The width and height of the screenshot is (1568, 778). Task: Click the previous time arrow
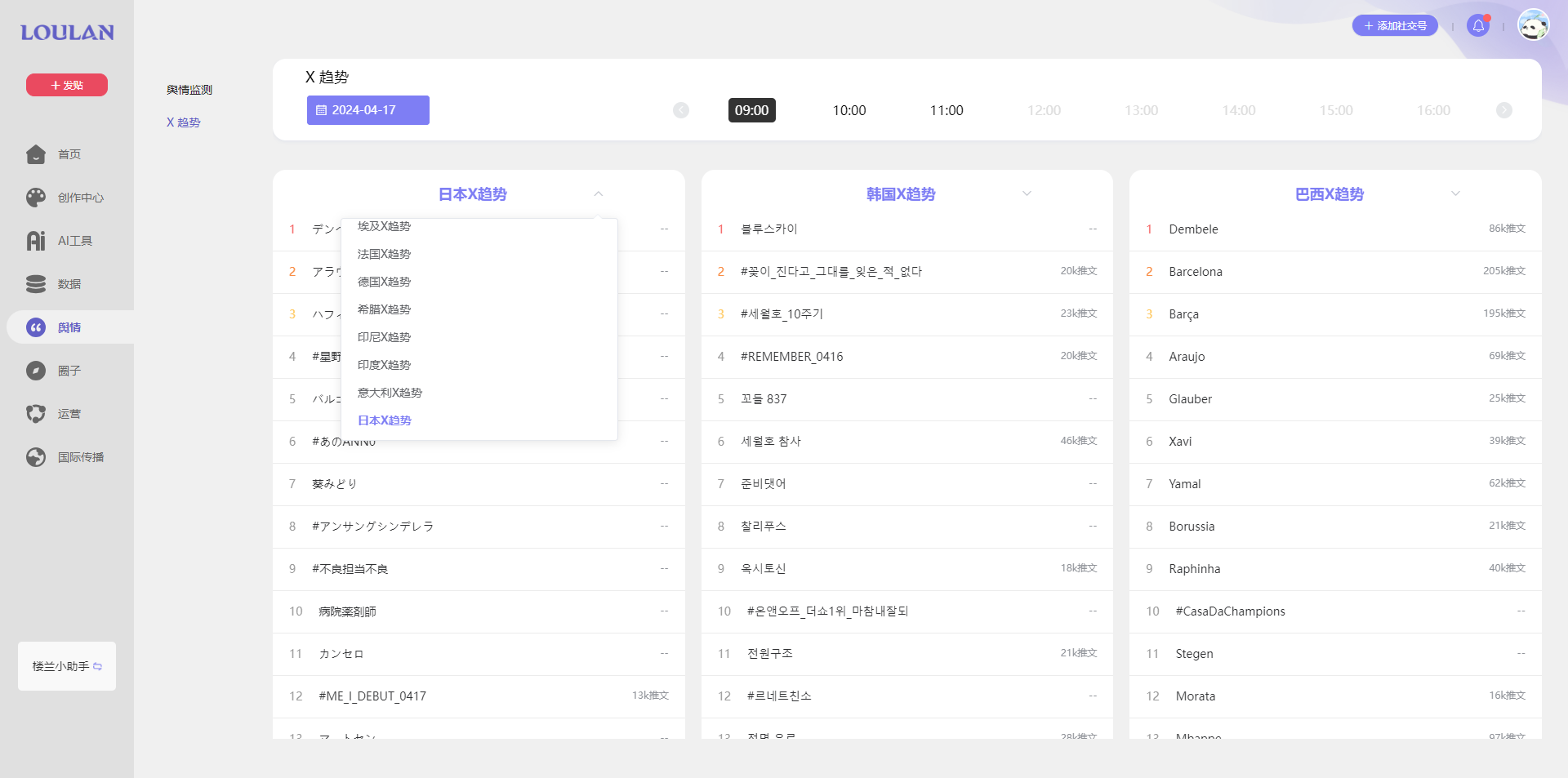681,110
